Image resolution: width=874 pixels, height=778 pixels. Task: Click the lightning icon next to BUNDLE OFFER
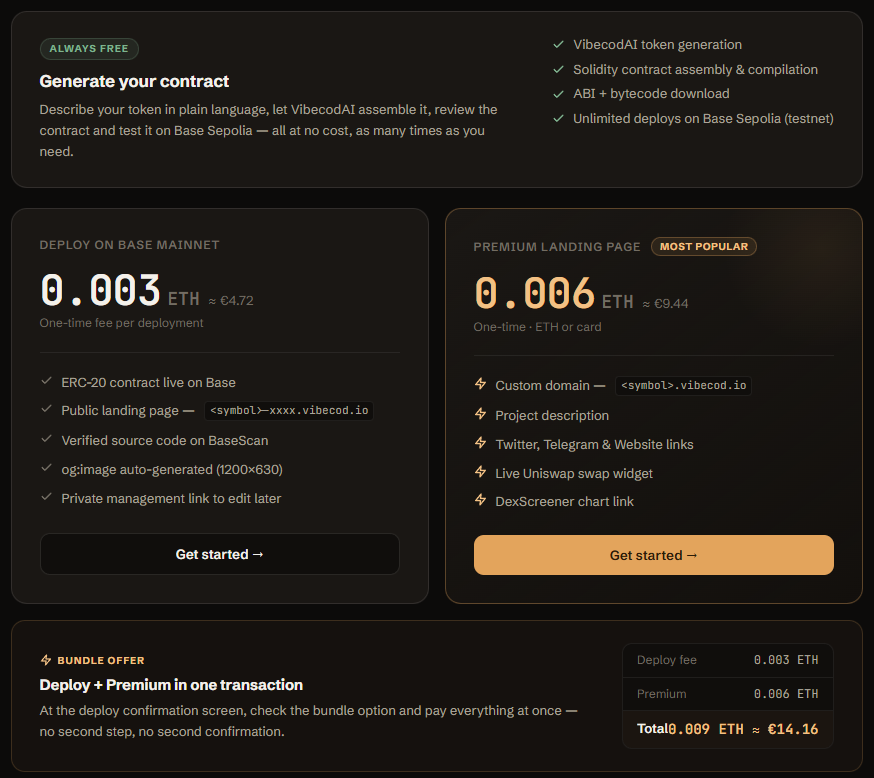coord(46,660)
